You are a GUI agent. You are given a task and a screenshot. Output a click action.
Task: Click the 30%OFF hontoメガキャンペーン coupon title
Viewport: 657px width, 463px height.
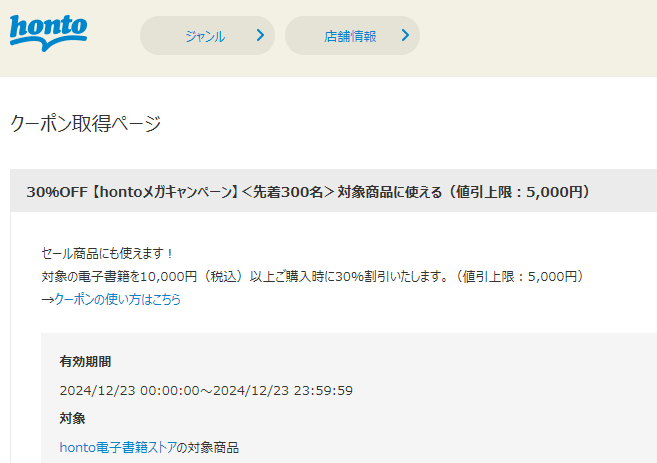pyautogui.click(x=308, y=192)
